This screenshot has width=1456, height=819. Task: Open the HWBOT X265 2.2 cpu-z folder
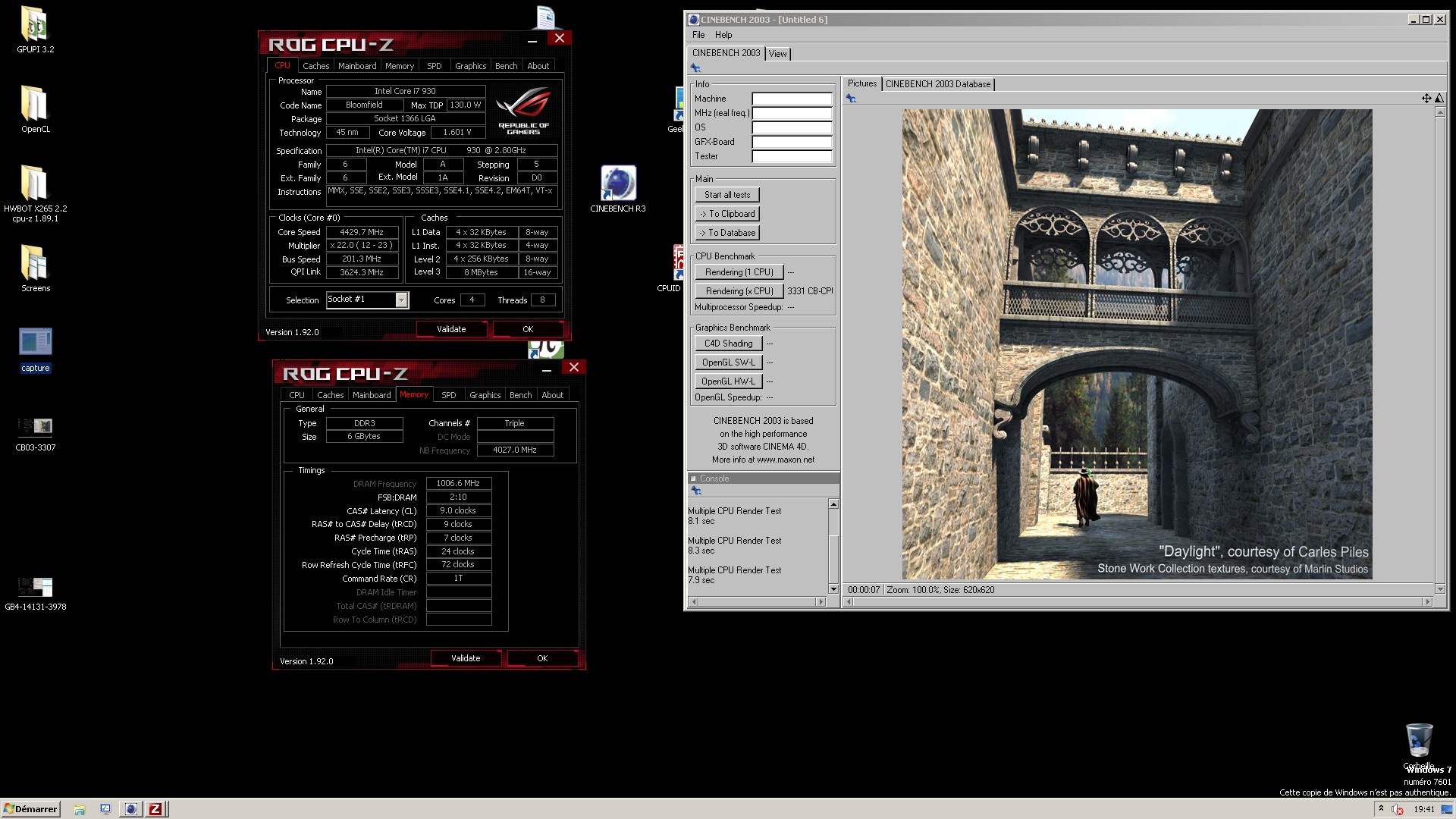[35, 194]
